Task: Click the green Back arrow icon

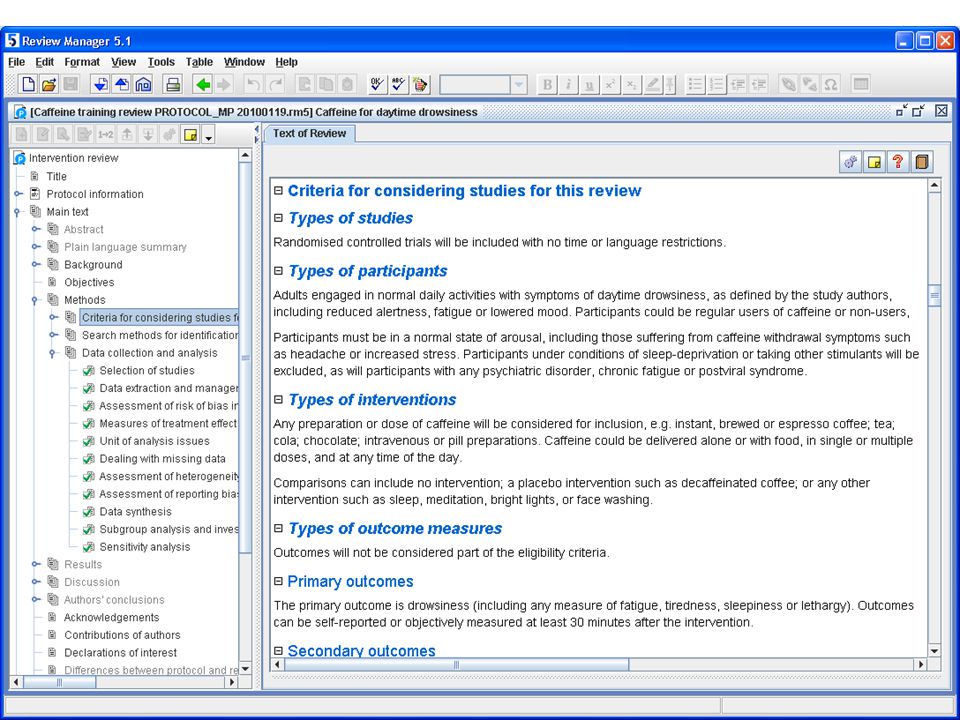Action: coord(203,84)
